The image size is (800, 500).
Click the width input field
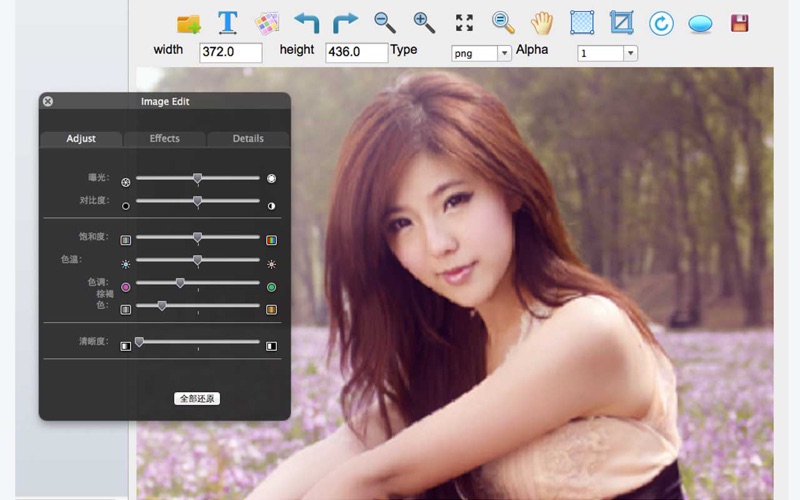231,53
